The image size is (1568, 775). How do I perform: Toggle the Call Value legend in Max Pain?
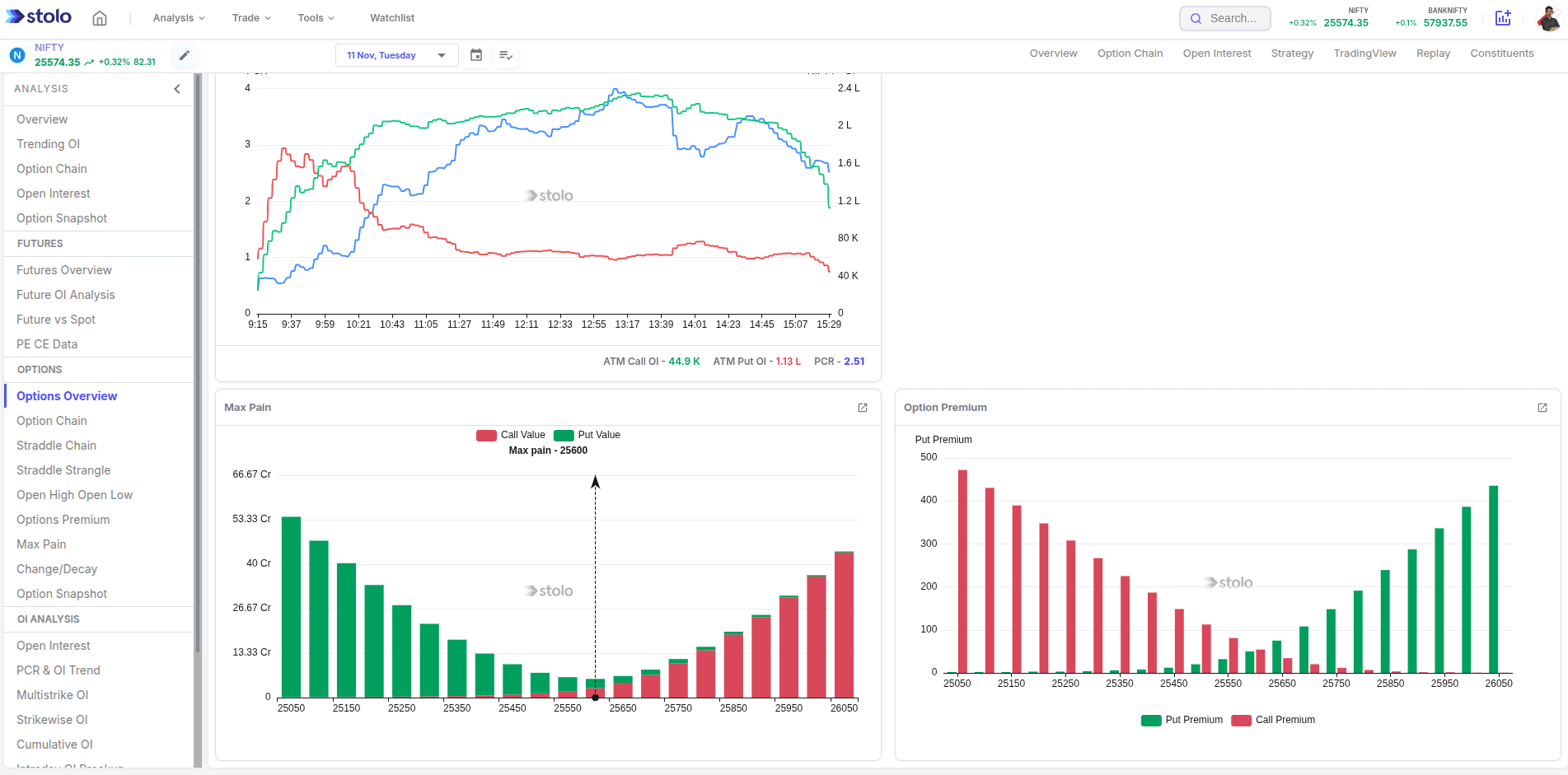[510, 435]
